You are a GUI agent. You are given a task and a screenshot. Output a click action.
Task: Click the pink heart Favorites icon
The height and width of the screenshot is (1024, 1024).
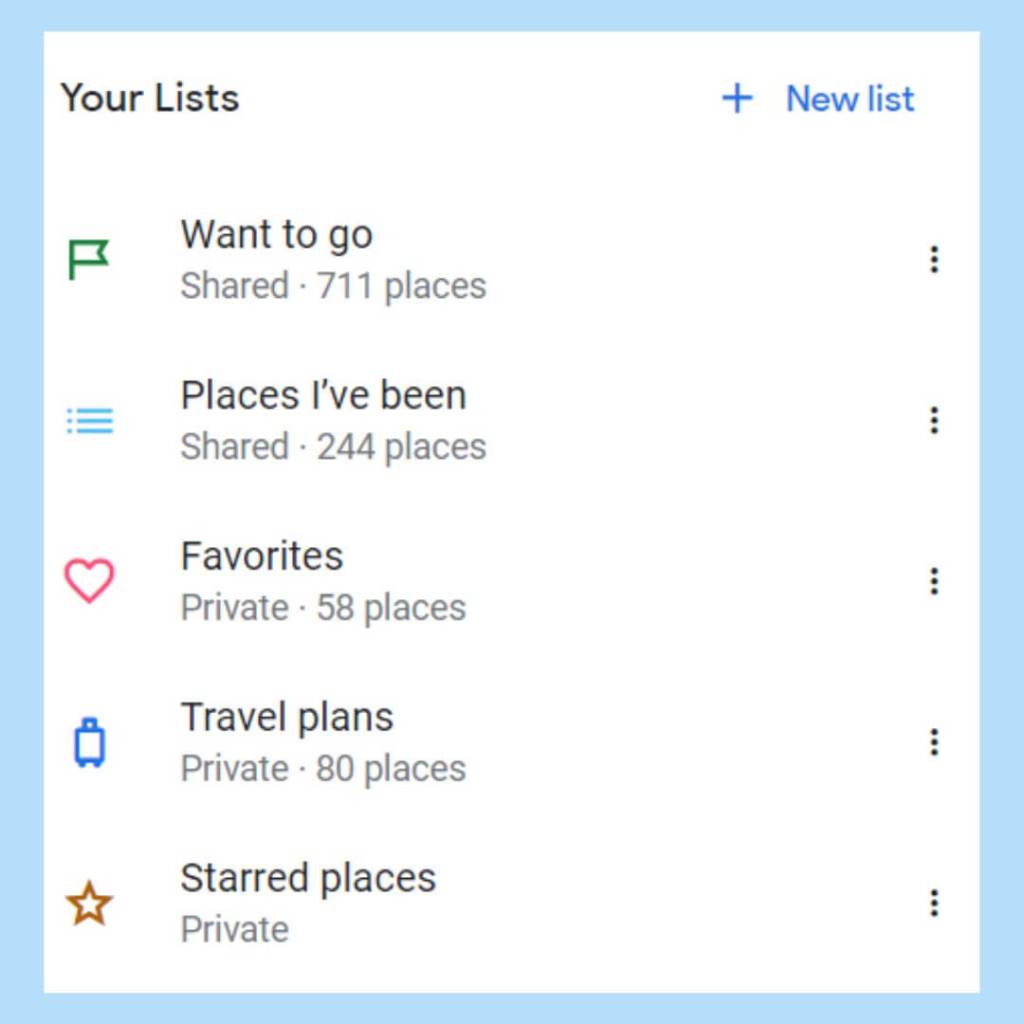tap(89, 581)
